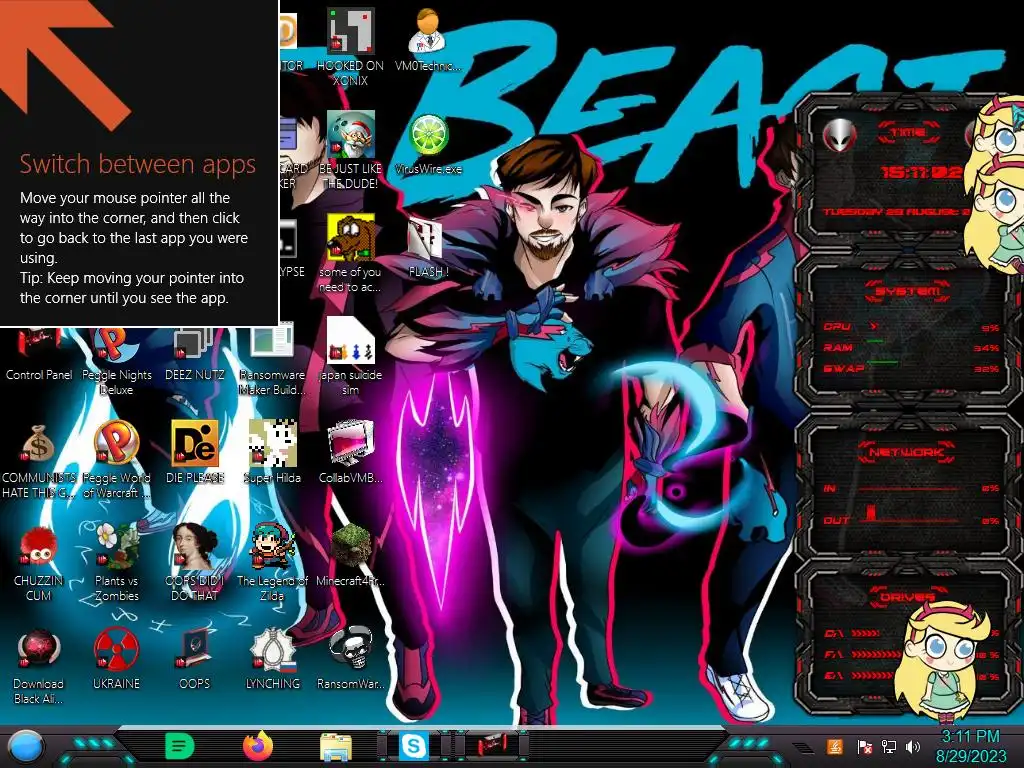Select the 'some of you need to ac...' icon
This screenshot has width=1024, height=768.
[x=351, y=254]
